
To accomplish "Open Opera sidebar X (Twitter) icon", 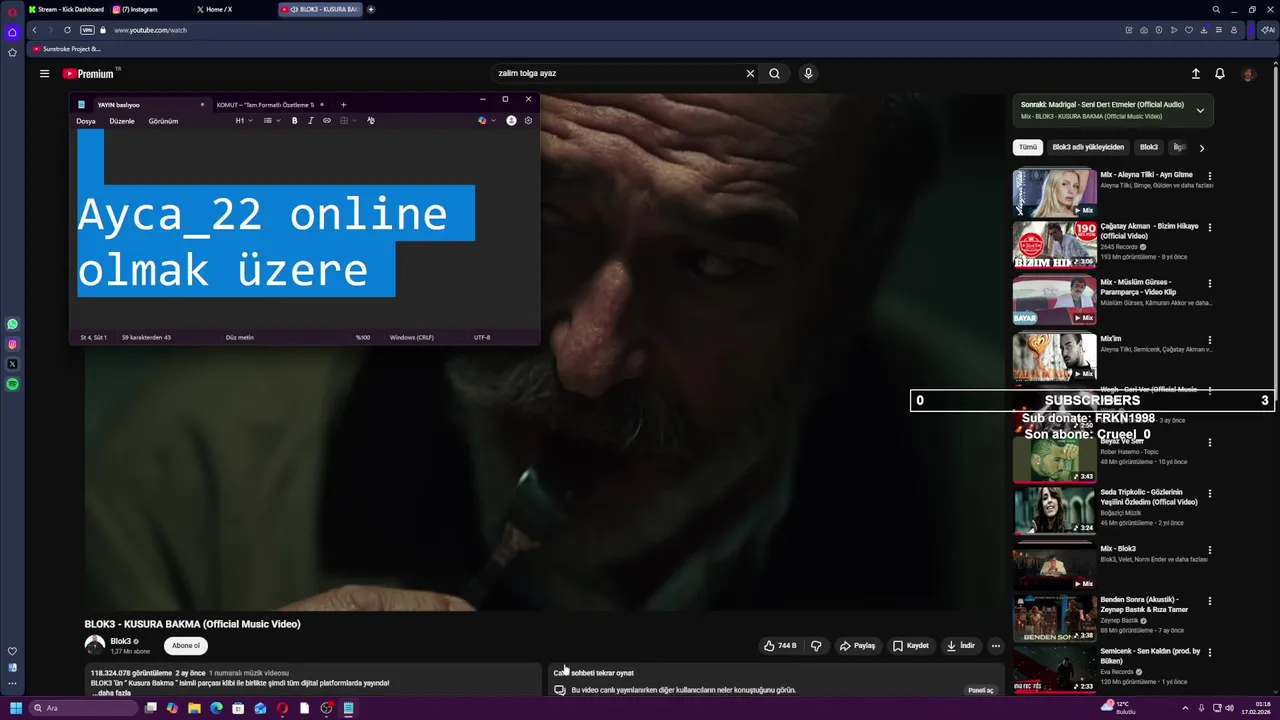I will click(12, 364).
